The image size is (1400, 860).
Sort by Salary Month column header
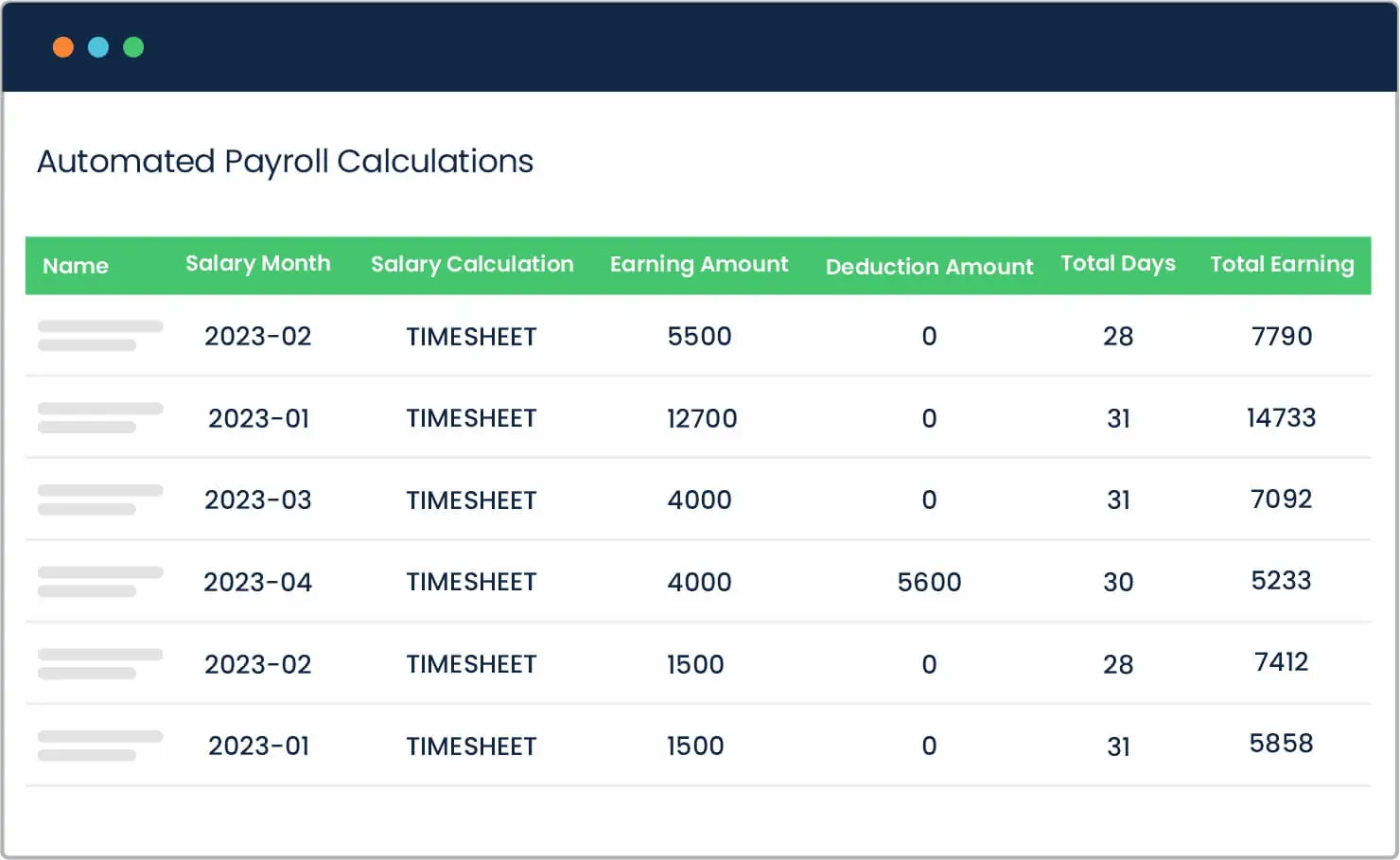pyautogui.click(x=258, y=264)
